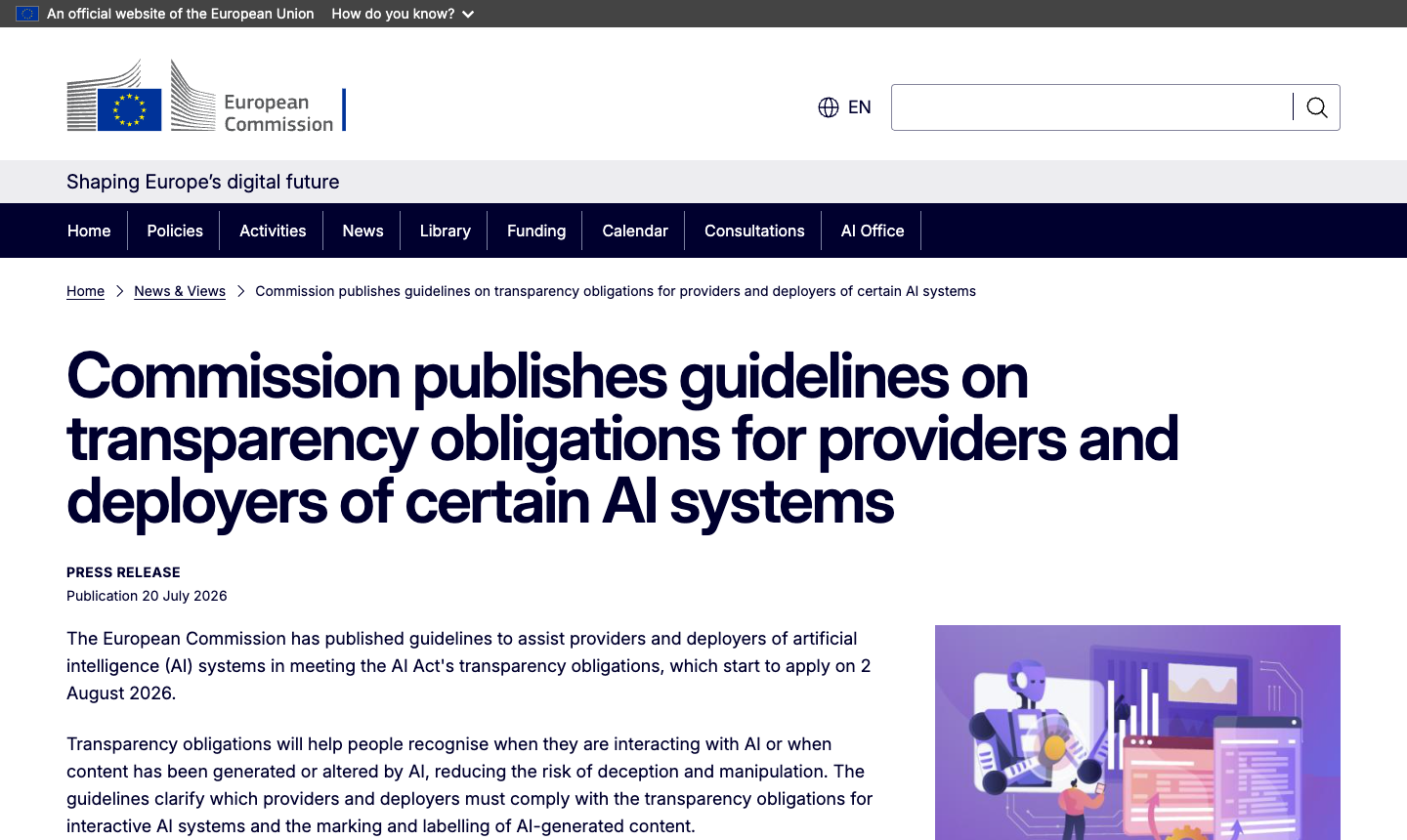
Task: Go to the Consultations menu item
Action: [754, 231]
